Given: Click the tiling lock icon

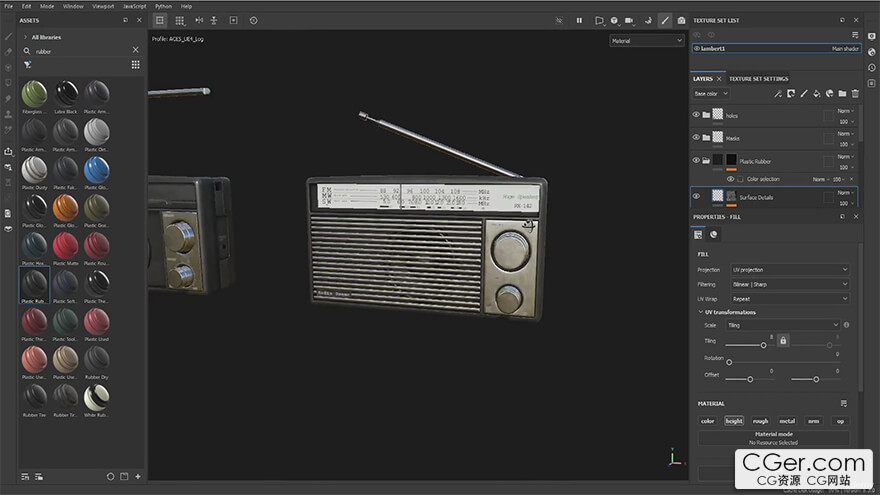Looking at the screenshot, I should (783, 341).
